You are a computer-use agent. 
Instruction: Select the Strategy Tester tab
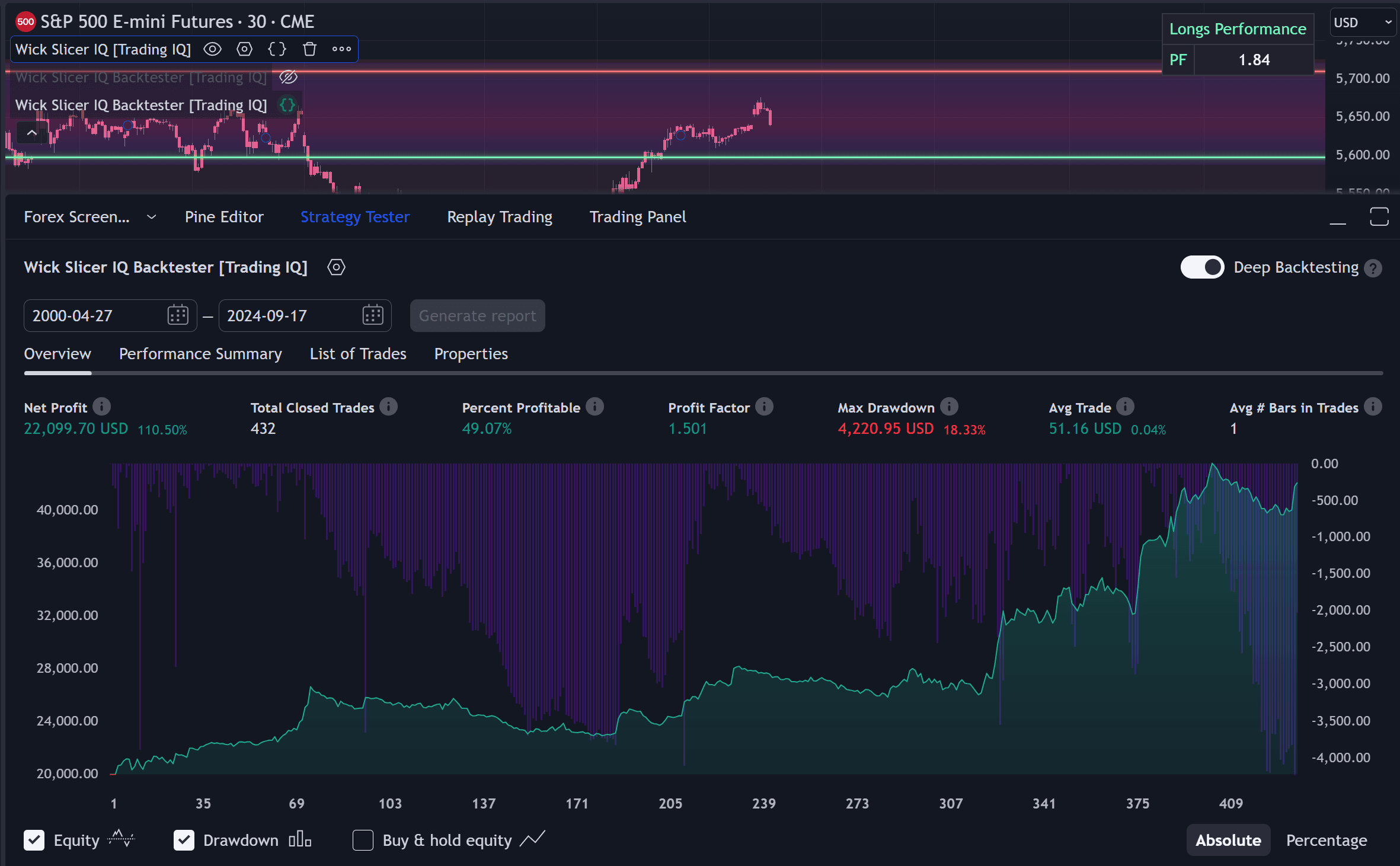(x=355, y=217)
